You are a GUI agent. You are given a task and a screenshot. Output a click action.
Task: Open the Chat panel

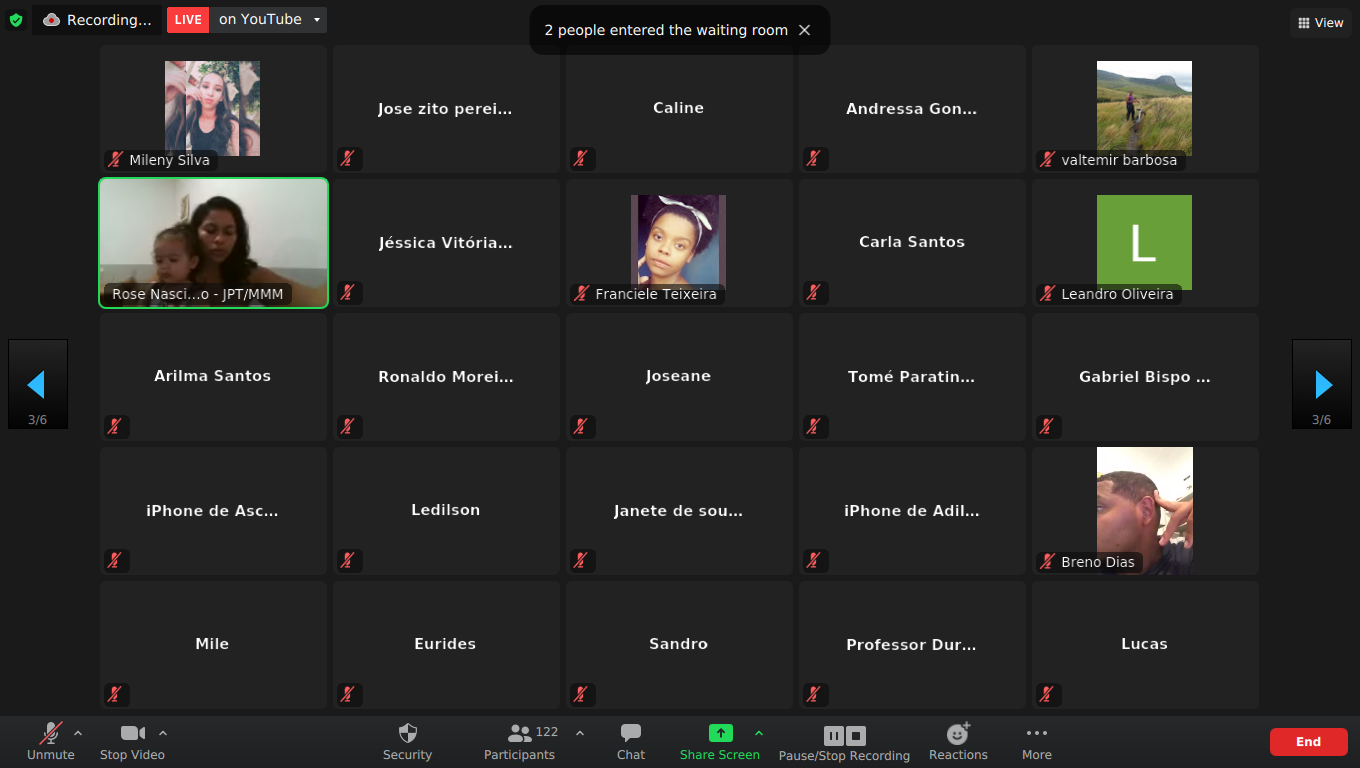coord(631,742)
